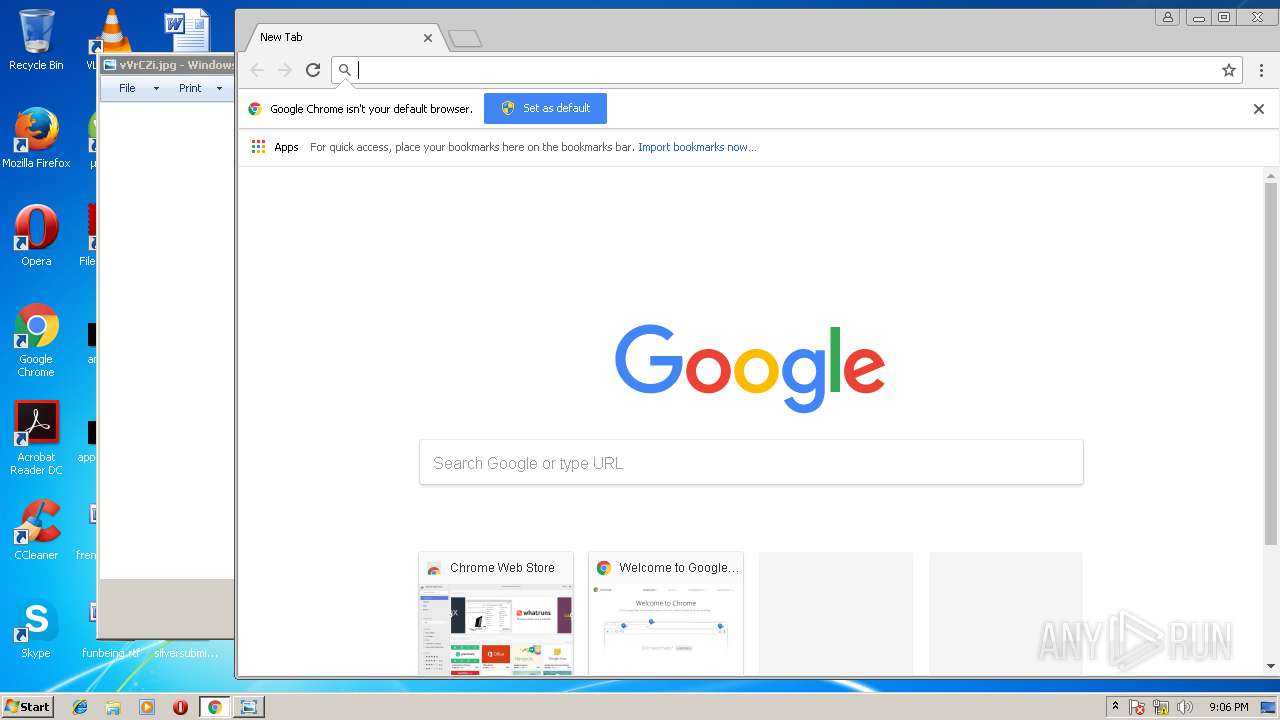Select the vVrCZi.jpg Photo Viewer title bar
This screenshot has height=720, width=1280.
167,65
